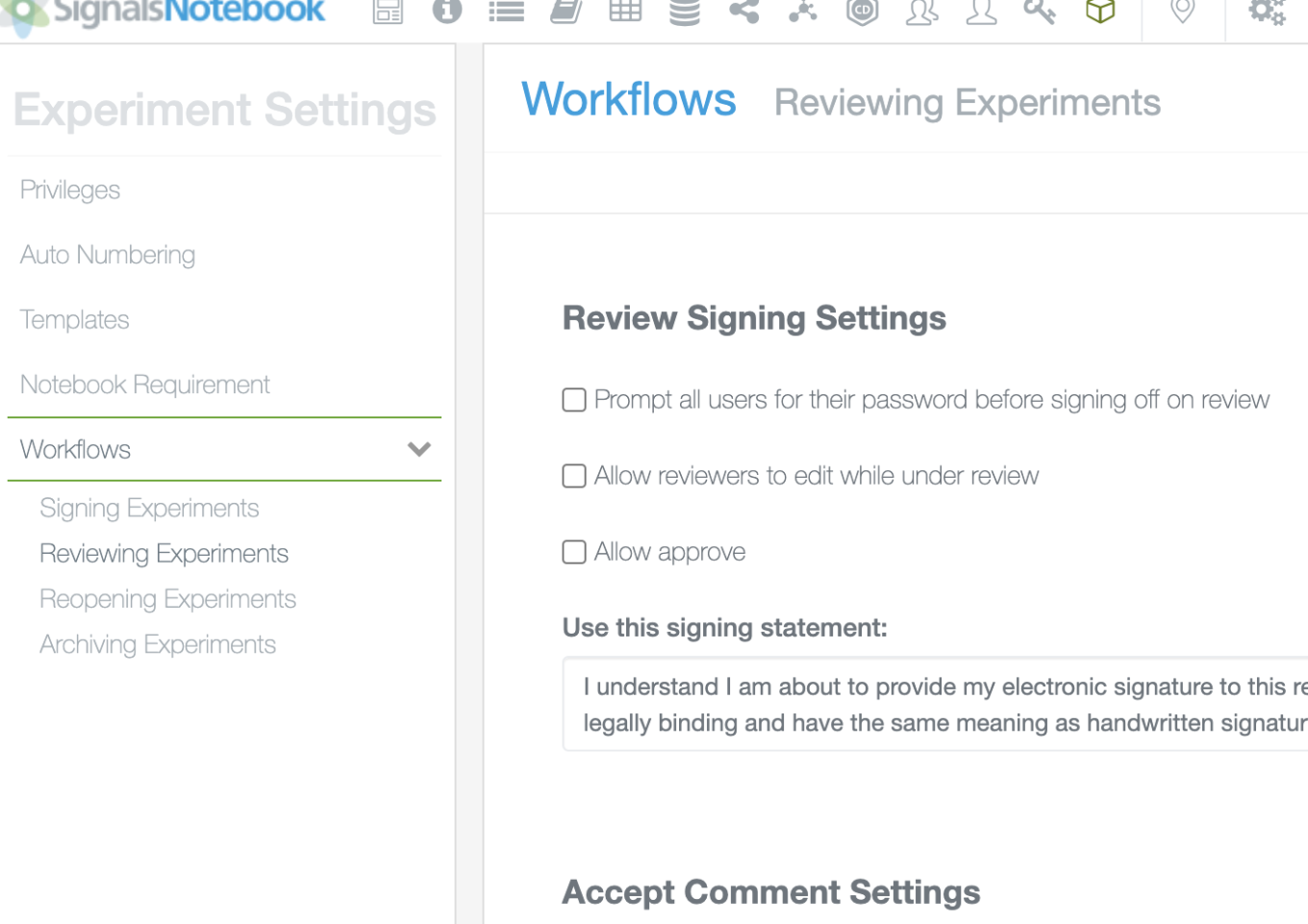Open the gears settings icon

[1267, 12]
